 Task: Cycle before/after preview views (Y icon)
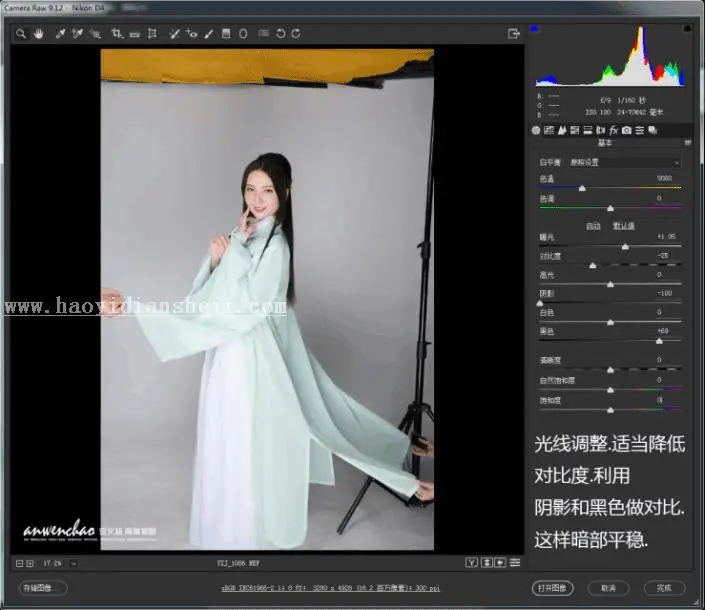tap(471, 563)
